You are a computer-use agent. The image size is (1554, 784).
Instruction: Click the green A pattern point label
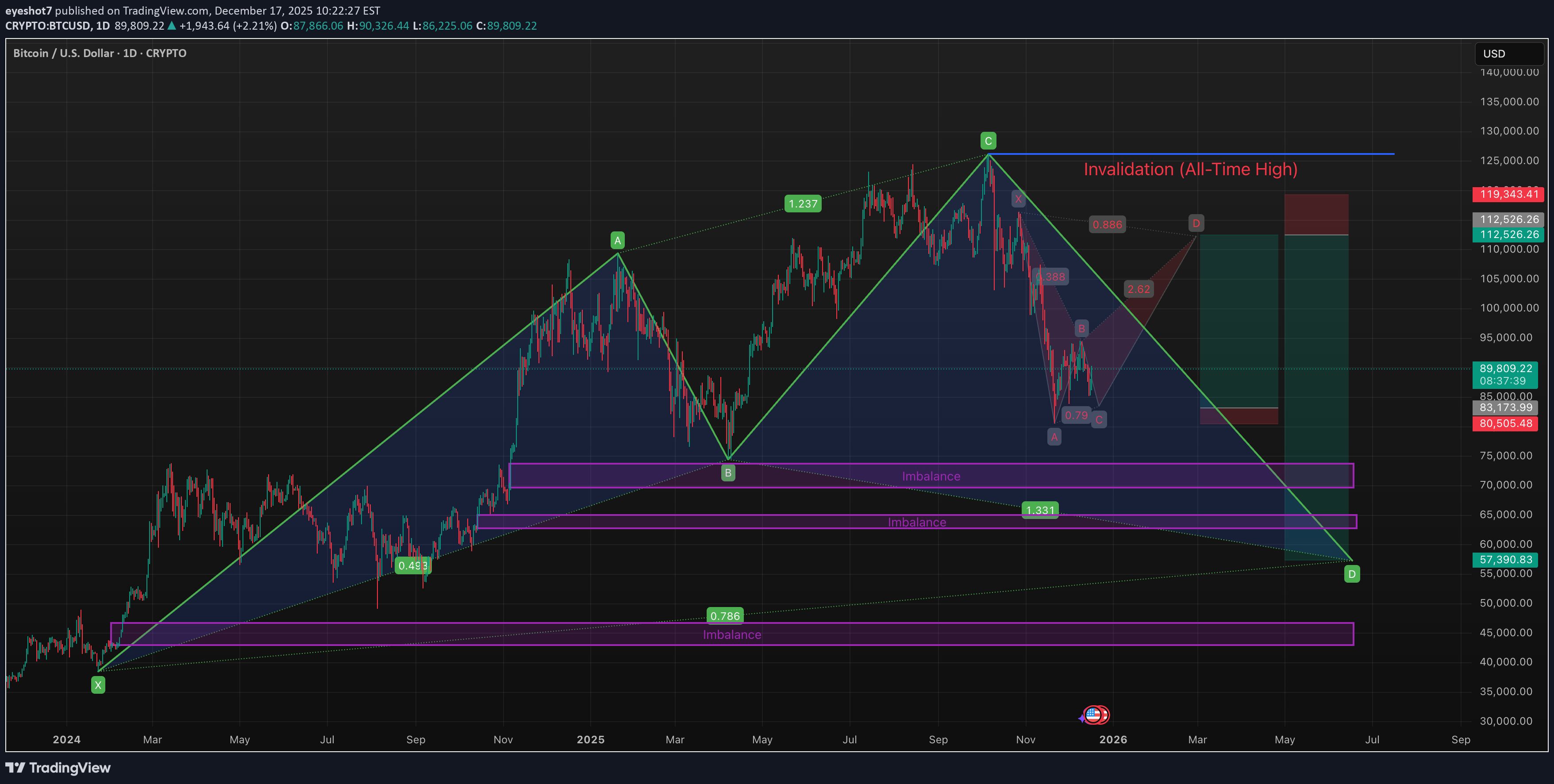[617, 241]
